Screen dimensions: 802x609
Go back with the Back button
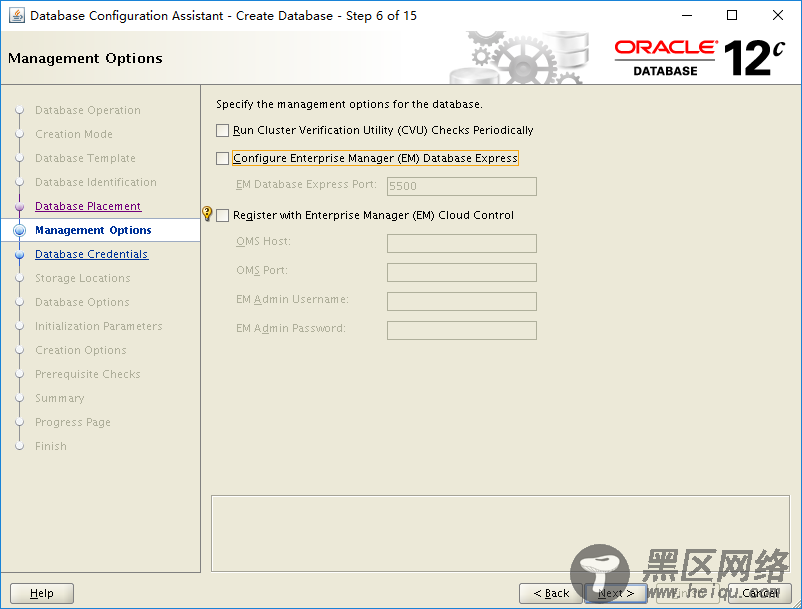551,593
